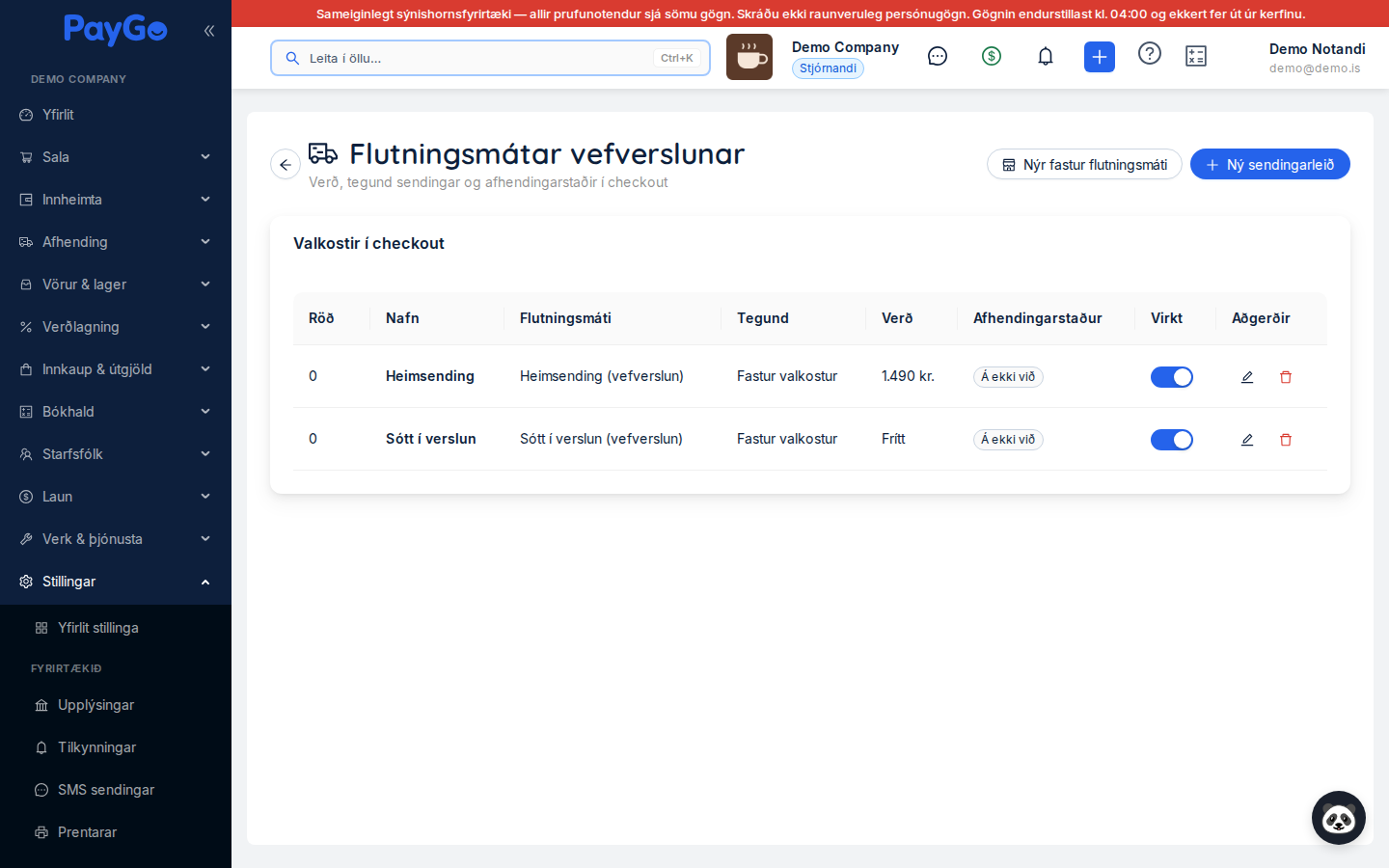
Task: Click the Demo Company coffee cup logo
Action: pos(749,57)
